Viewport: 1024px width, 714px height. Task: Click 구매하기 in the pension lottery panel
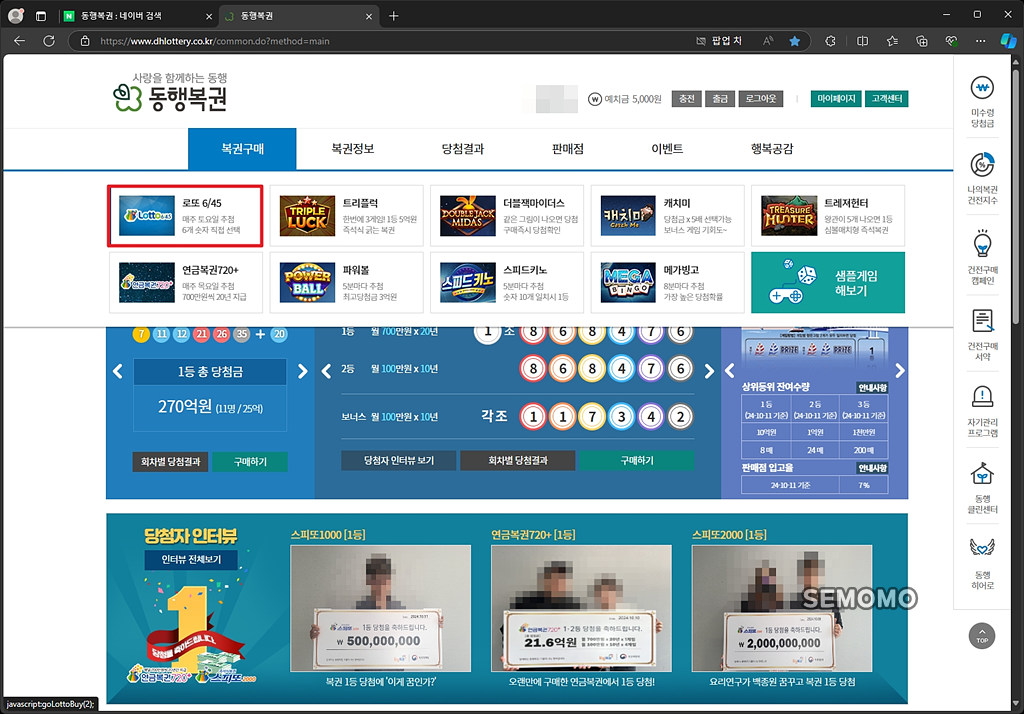tap(637, 461)
